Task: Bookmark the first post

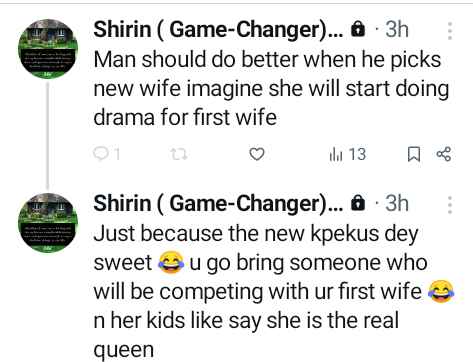Action: click(x=414, y=155)
